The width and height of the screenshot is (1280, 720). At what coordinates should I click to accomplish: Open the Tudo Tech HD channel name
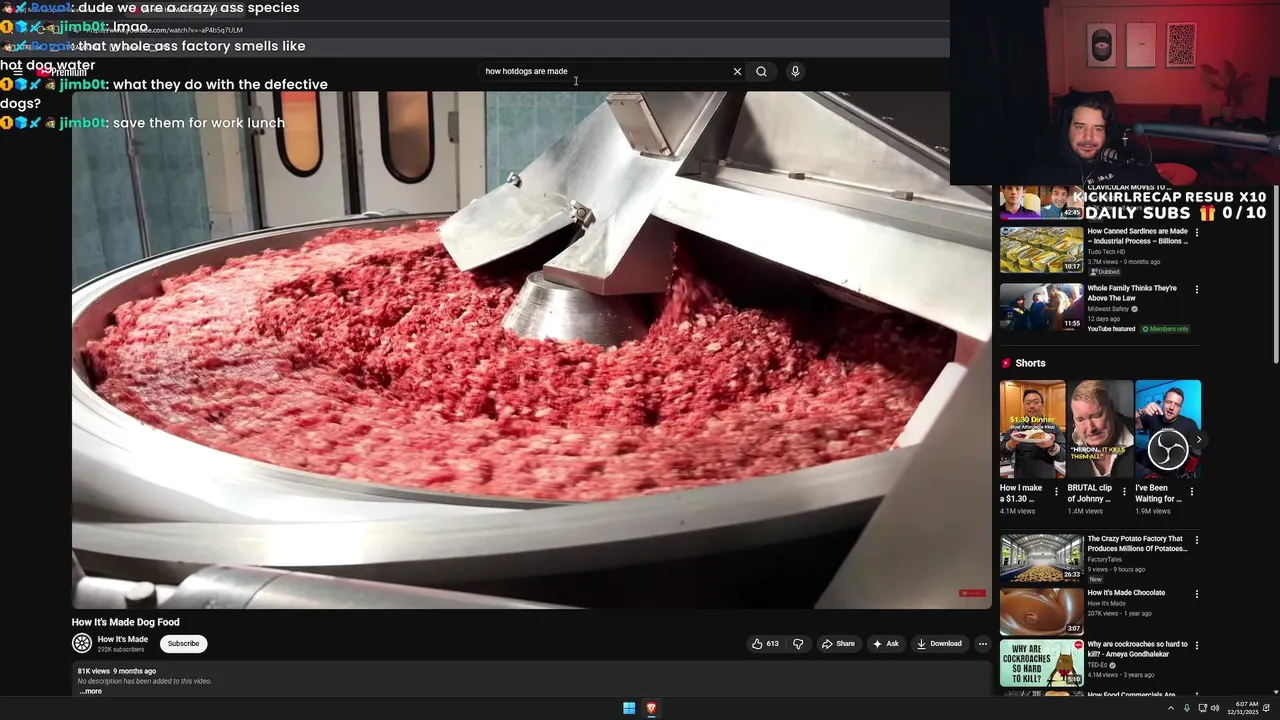[x=1106, y=252]
